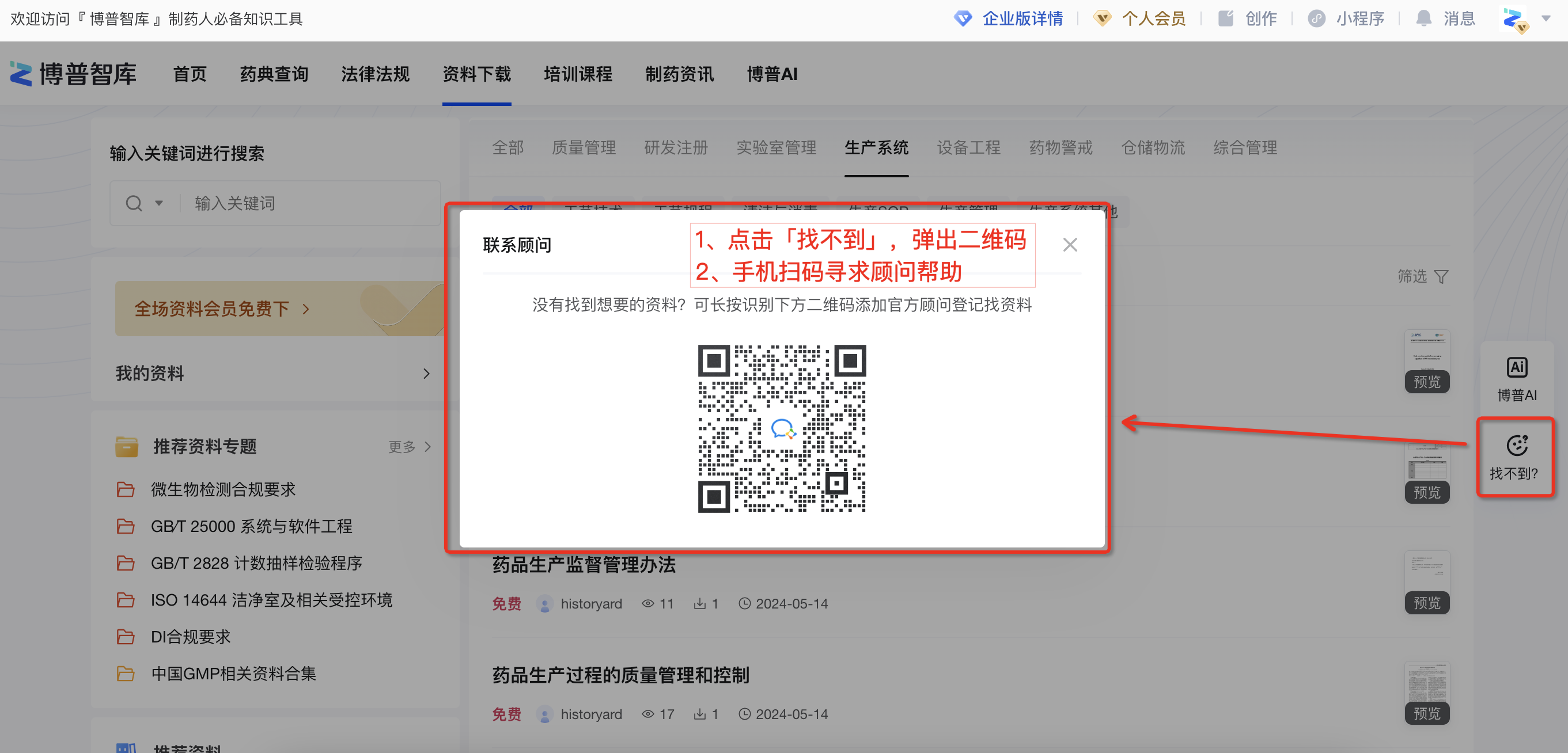Switch to 仓储物流 category tab
This screenshot has width=1568, height=753.
tap(1153, 147)
